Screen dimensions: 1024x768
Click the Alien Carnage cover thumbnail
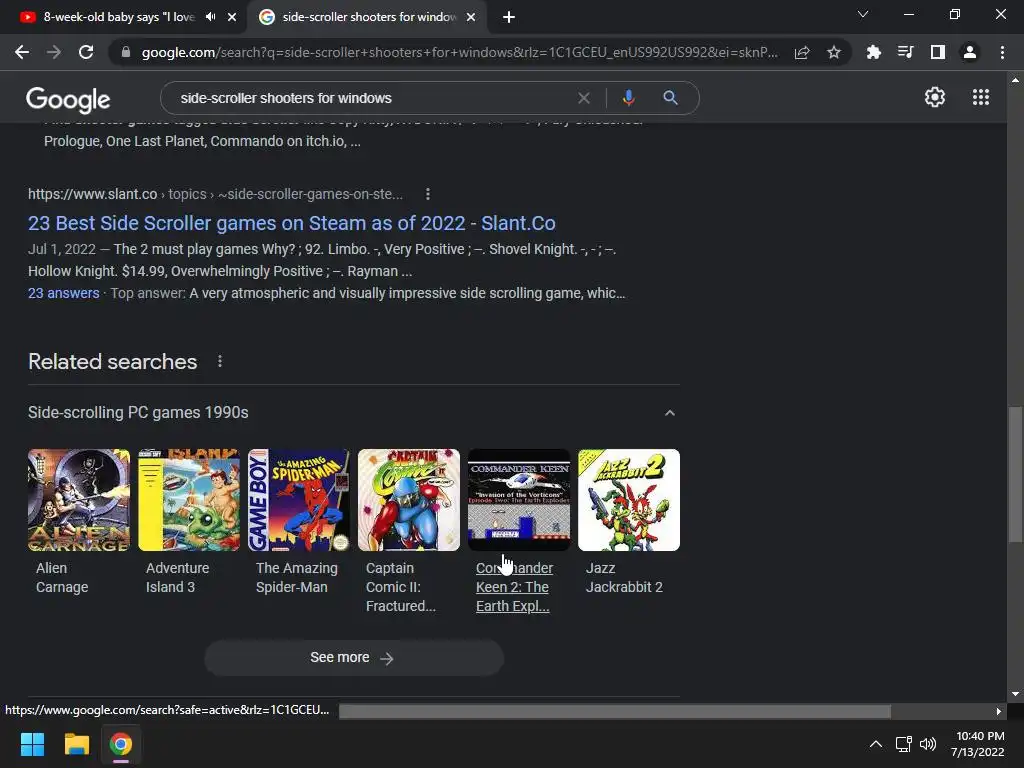coord(79,500)
